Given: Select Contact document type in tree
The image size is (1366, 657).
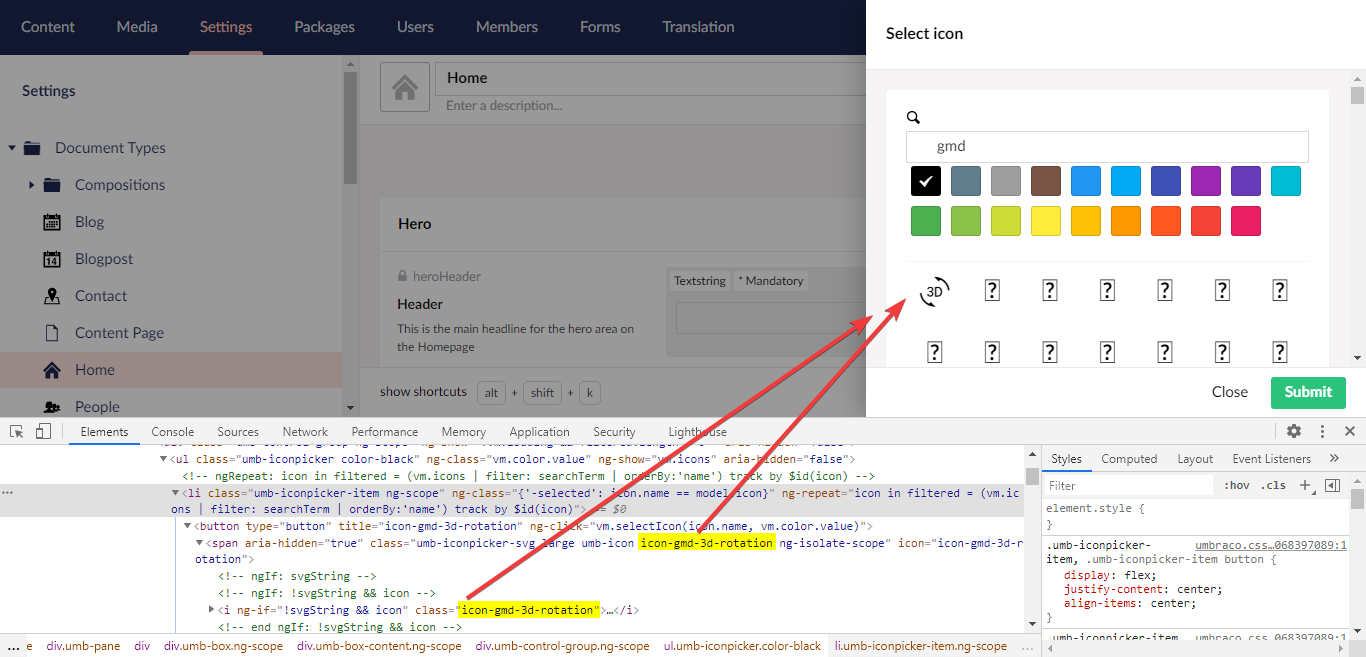Looking at the screenshot, I should point(101,296).
